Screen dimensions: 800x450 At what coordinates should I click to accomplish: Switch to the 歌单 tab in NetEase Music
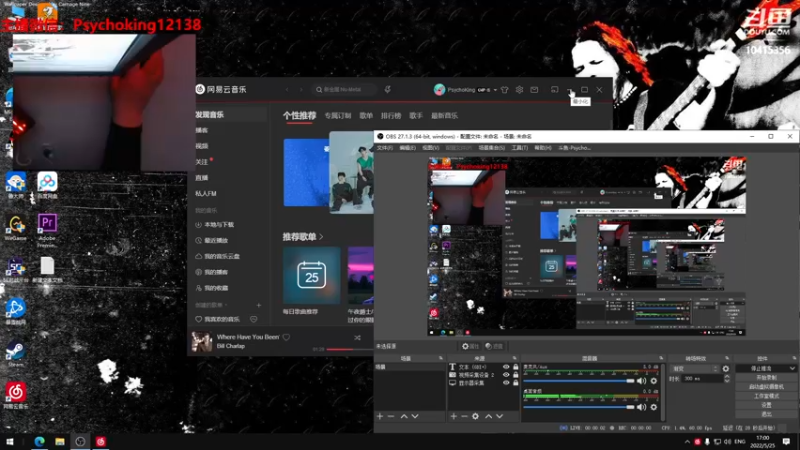pyautogui.click(x=366, y=116)
